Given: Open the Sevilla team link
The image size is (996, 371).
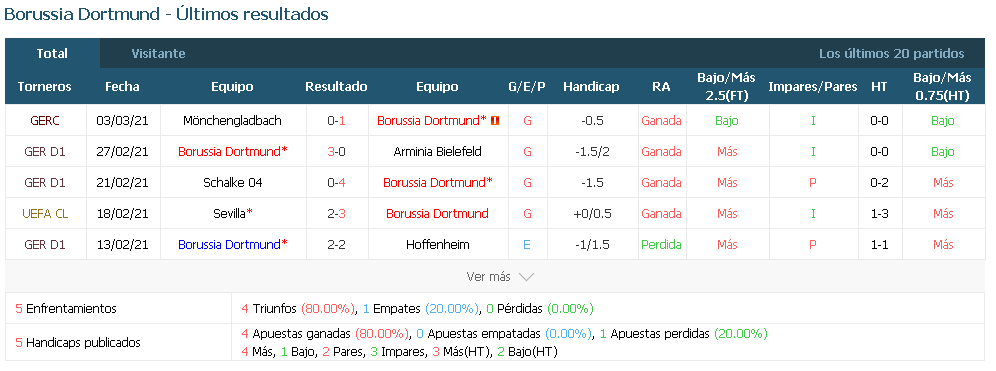Looking at the screenshot, I should (229, 213).
